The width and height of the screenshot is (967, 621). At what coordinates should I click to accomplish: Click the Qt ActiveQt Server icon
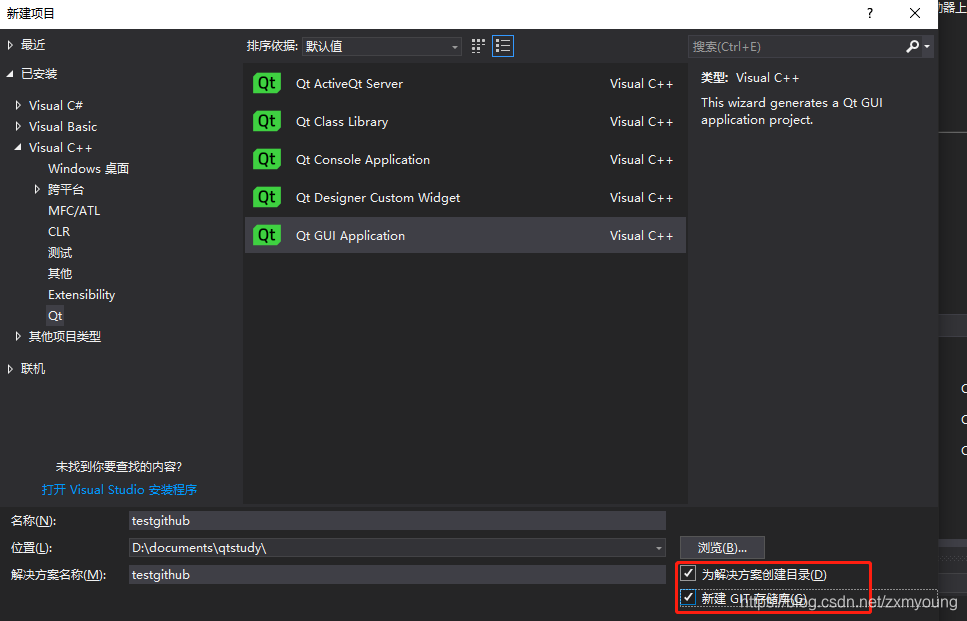[x=266, y=83]
